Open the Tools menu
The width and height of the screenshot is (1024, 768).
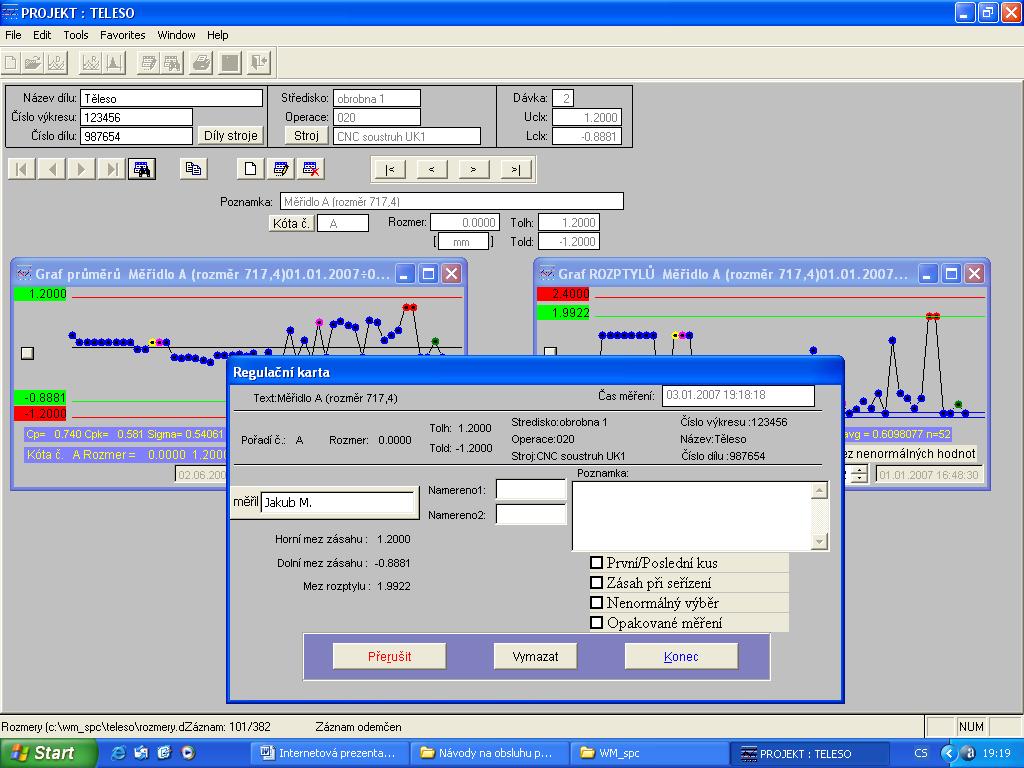click(x=76, y=35)
